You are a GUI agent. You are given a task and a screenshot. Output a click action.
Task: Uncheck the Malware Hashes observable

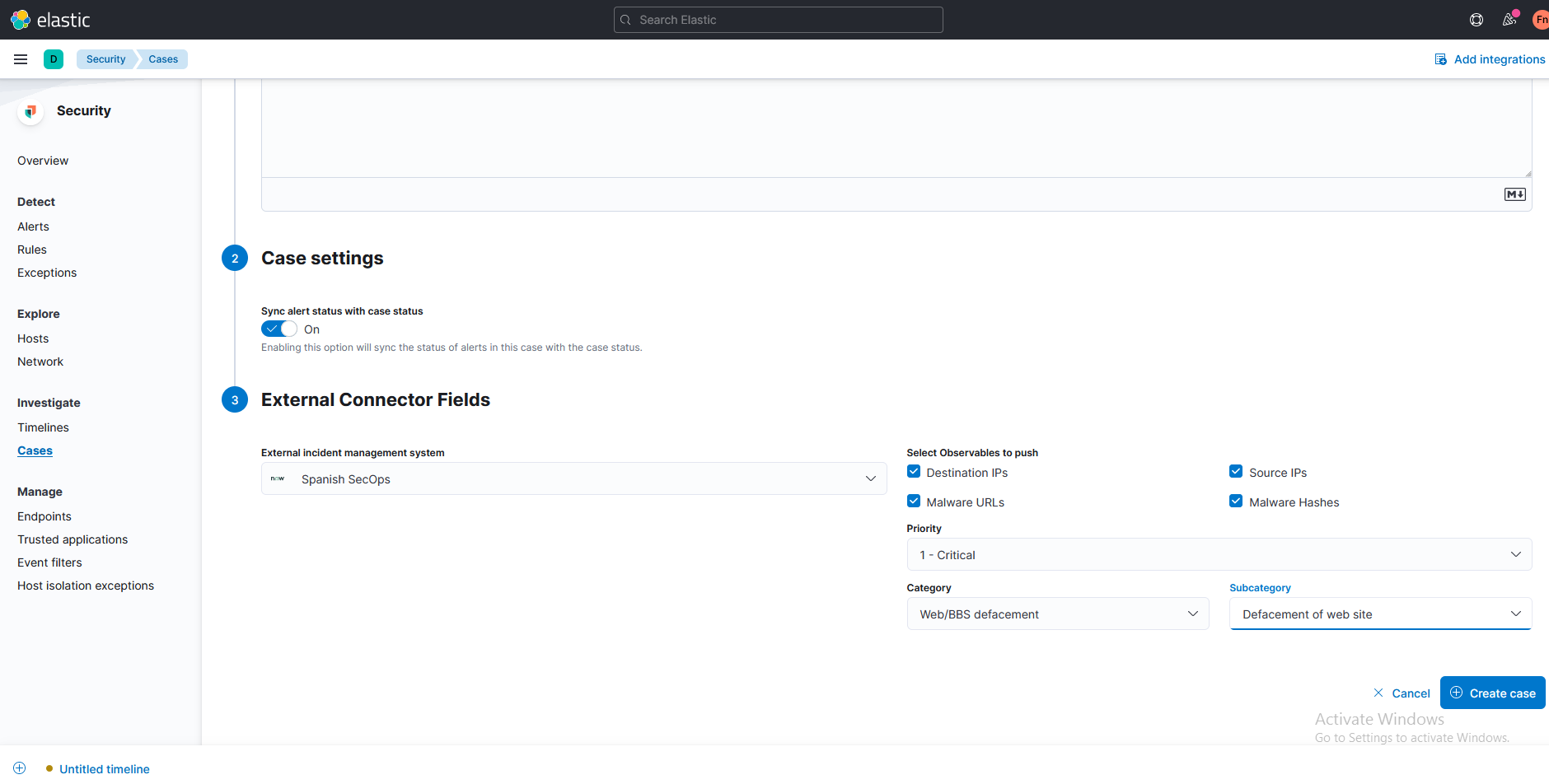tap(1236, 501)
